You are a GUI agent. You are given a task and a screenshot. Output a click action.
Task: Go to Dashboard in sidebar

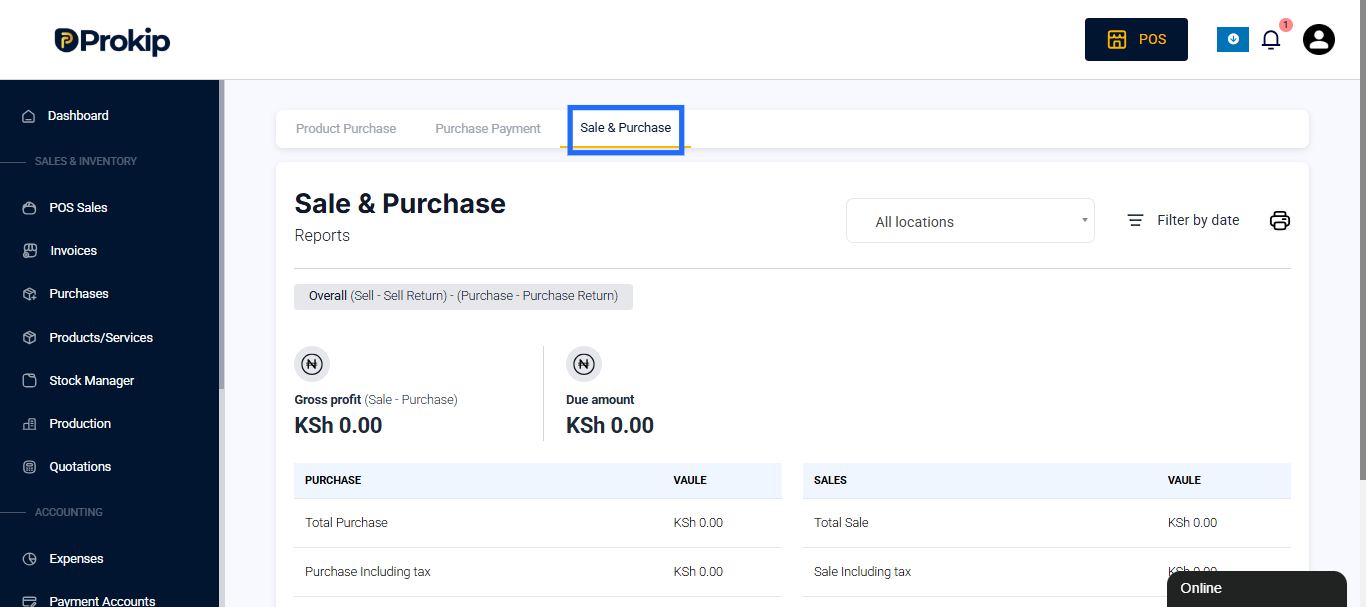[x=78, y=116]
